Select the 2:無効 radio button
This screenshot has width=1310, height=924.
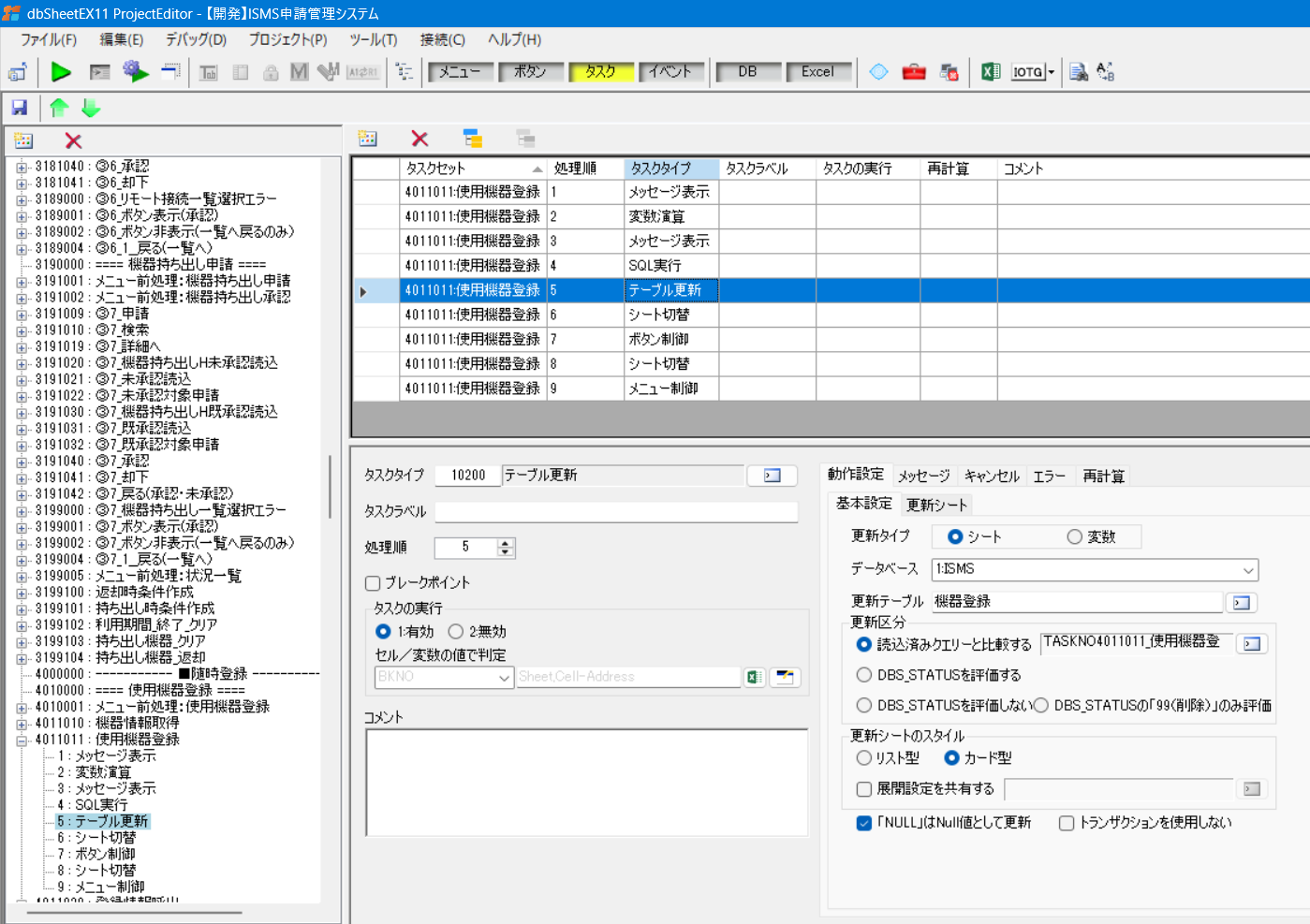click(x=456, y=632)
